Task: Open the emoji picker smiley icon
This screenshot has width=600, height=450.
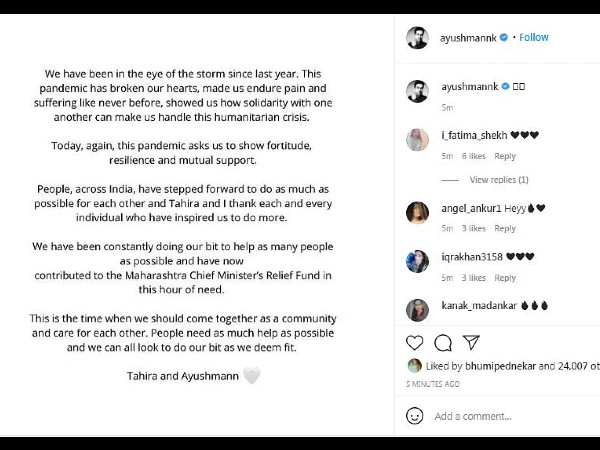Action: coord(415,415)
